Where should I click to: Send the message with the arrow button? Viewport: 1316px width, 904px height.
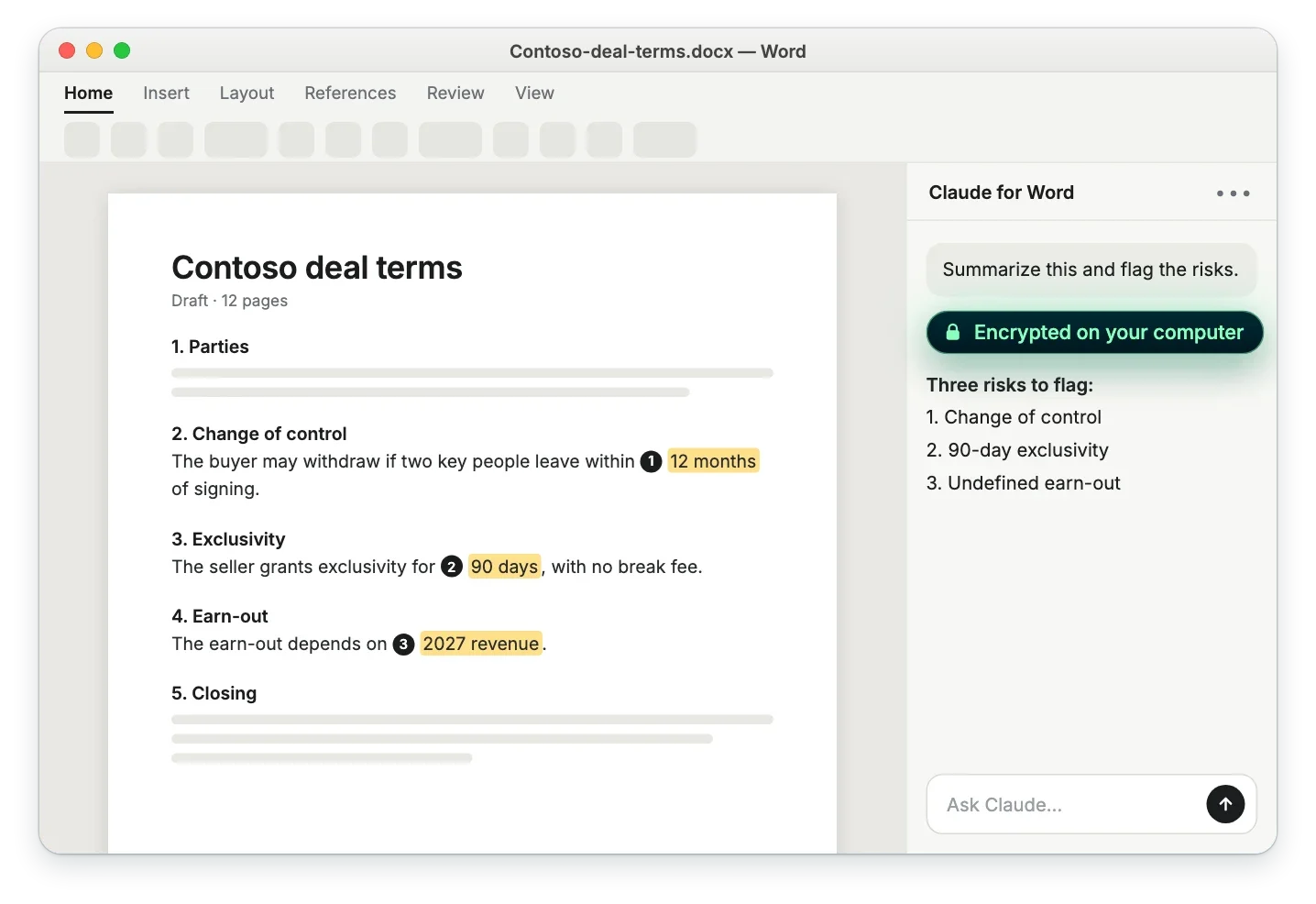tap(1225, 804)
